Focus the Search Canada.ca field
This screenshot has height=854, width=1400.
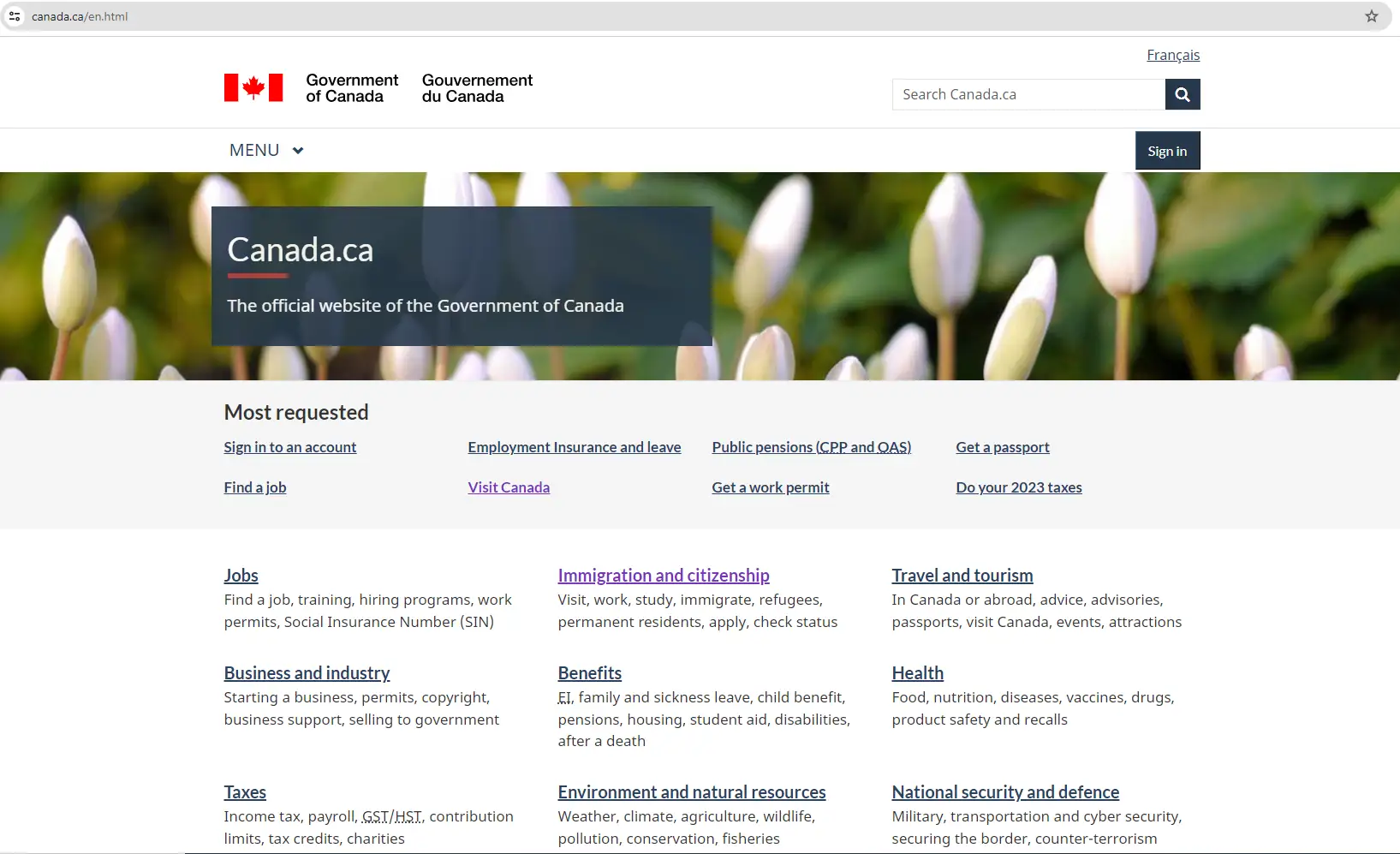tap(1028, 94)
